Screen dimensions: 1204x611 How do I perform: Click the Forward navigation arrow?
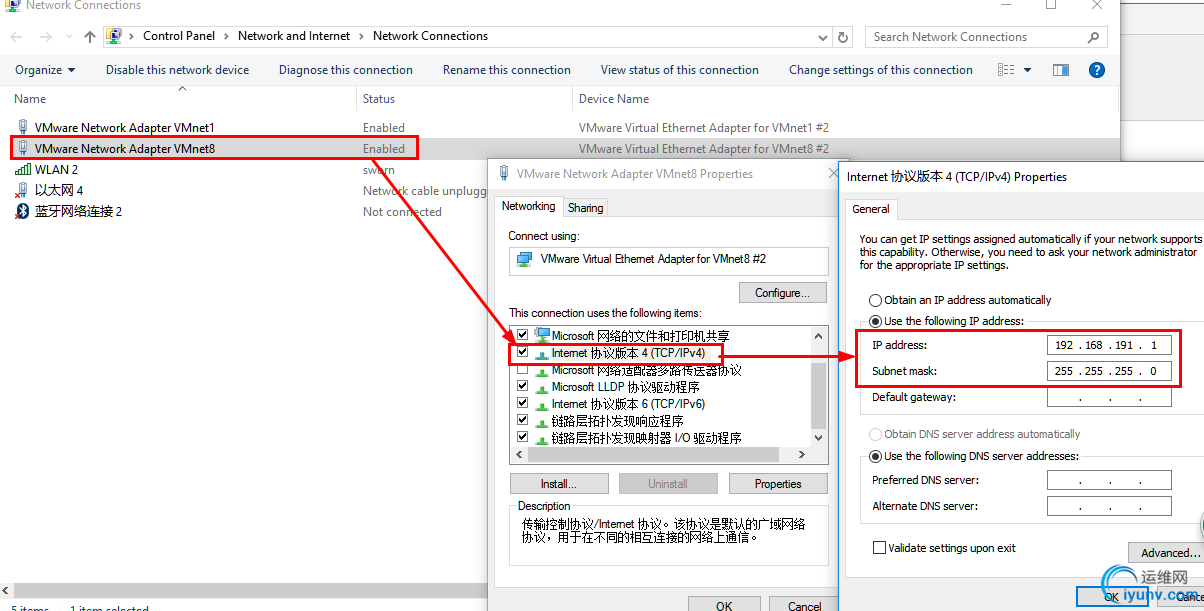tap(45, 37)
